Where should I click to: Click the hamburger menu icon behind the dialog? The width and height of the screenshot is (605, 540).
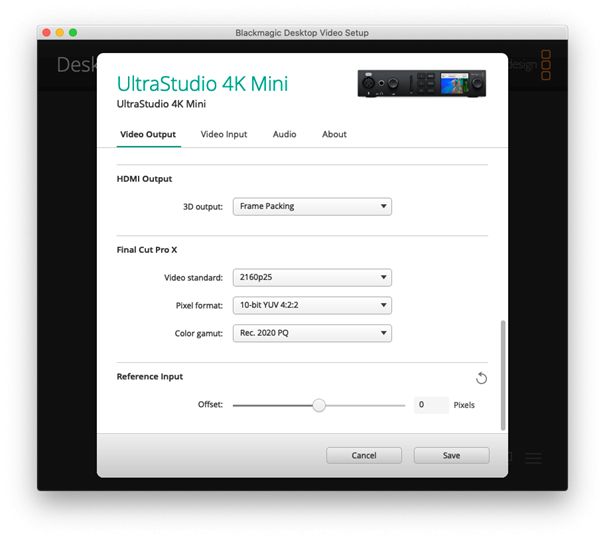534,457
